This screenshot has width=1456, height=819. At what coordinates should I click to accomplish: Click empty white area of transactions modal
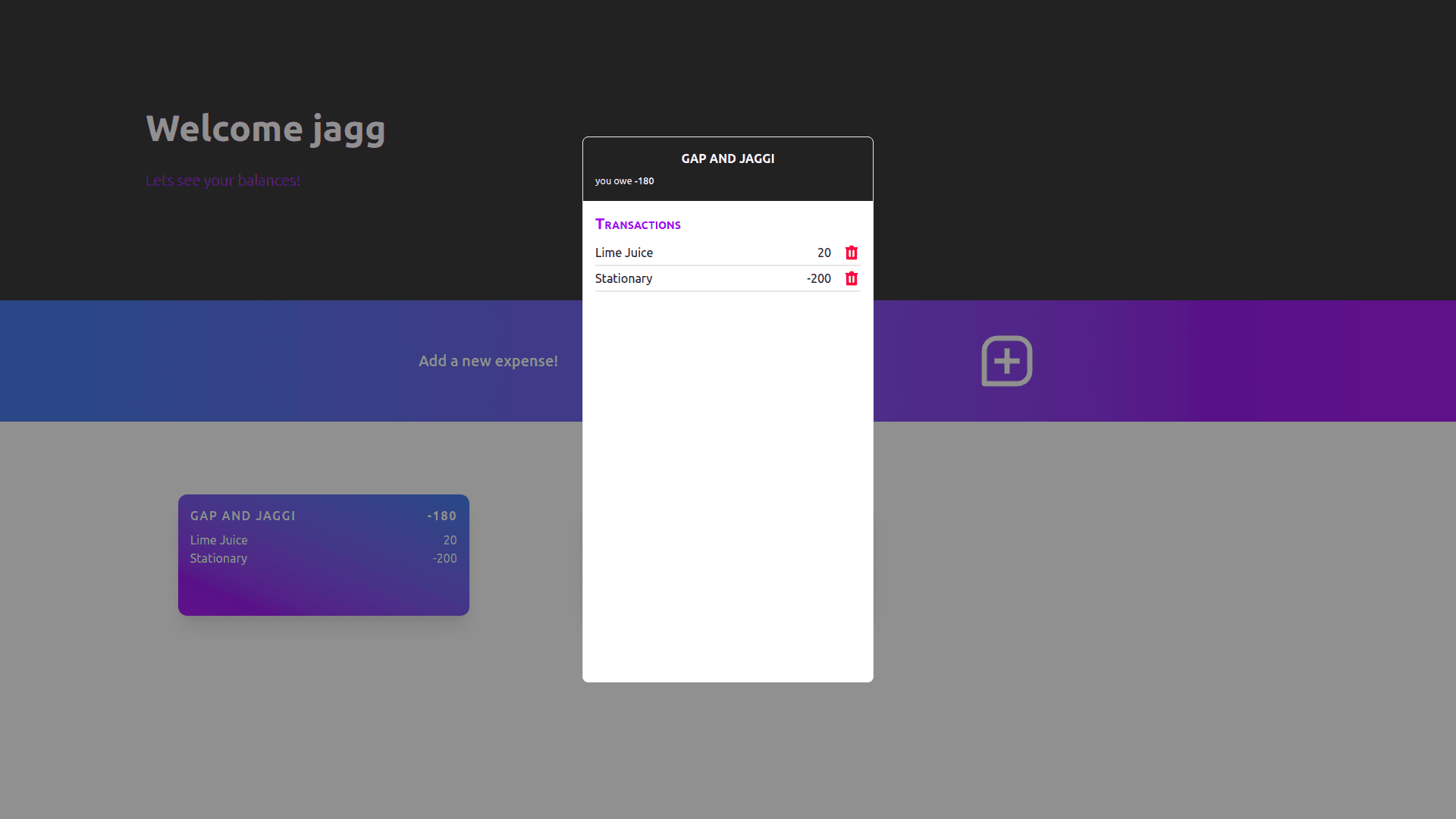[727, 485]
